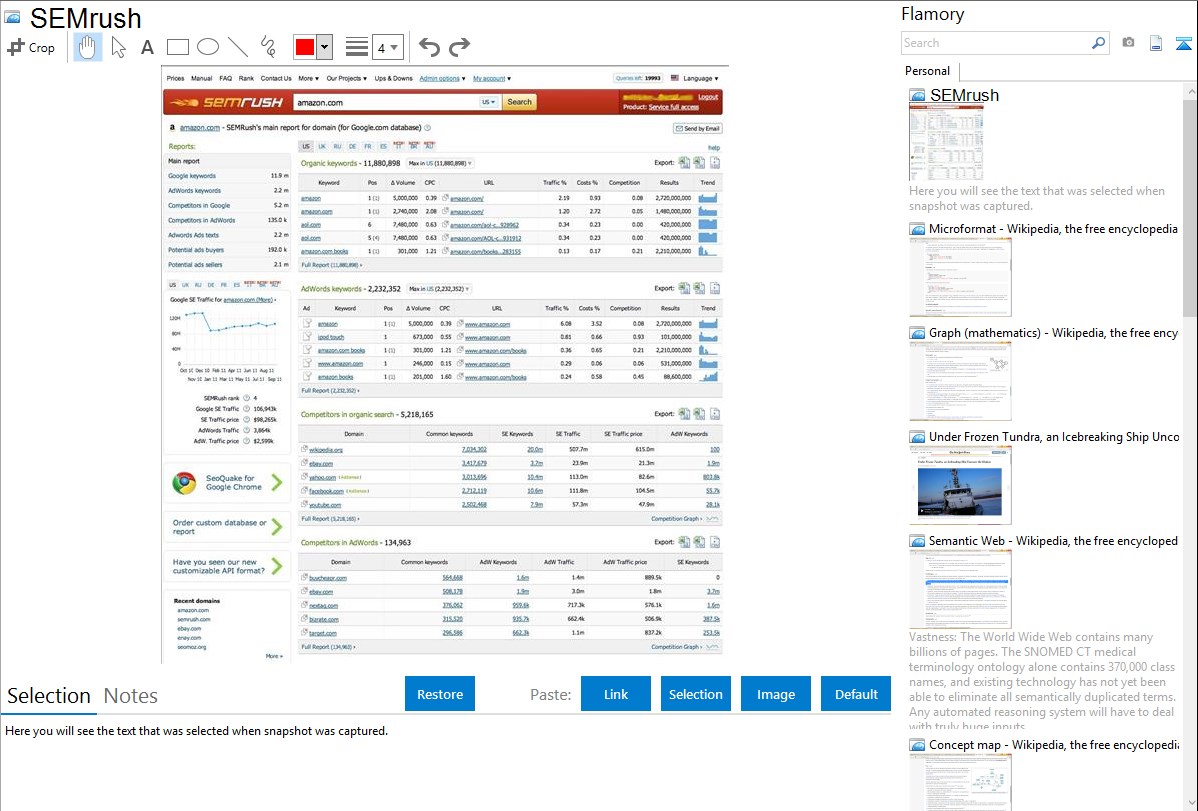Click the line thickness icon
1198x811 pixels.
(x=357, y=47)
